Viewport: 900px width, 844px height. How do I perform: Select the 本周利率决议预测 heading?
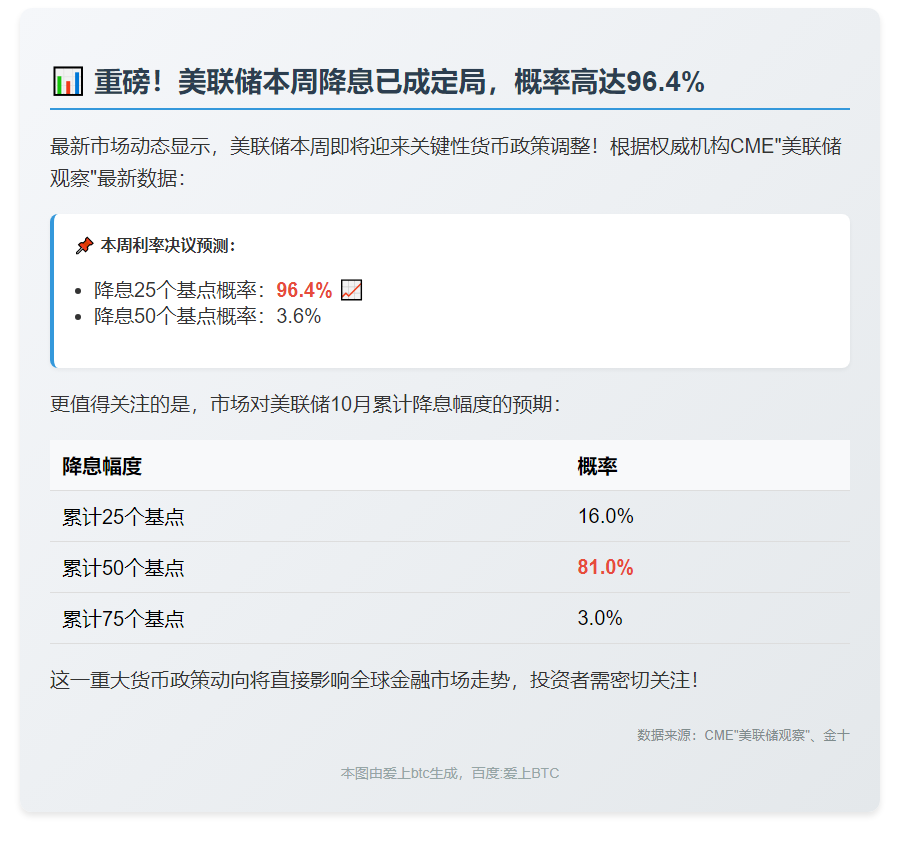(168, 246)
